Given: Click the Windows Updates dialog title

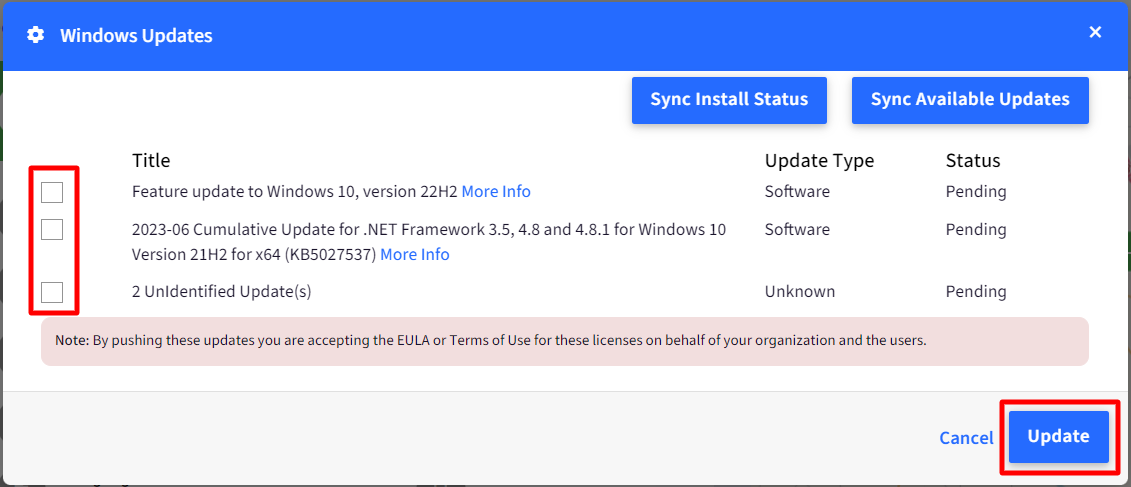Looking at the screenshot, I should pos(136,35).
